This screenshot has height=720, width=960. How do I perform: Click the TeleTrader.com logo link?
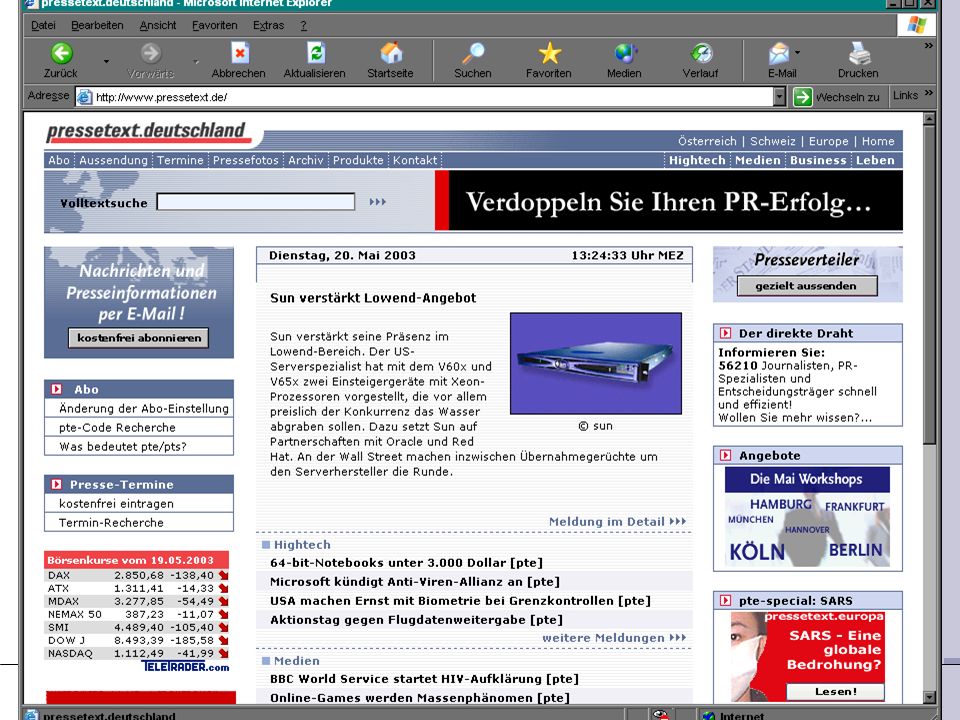pyautogui.click(x=186, y=666)
